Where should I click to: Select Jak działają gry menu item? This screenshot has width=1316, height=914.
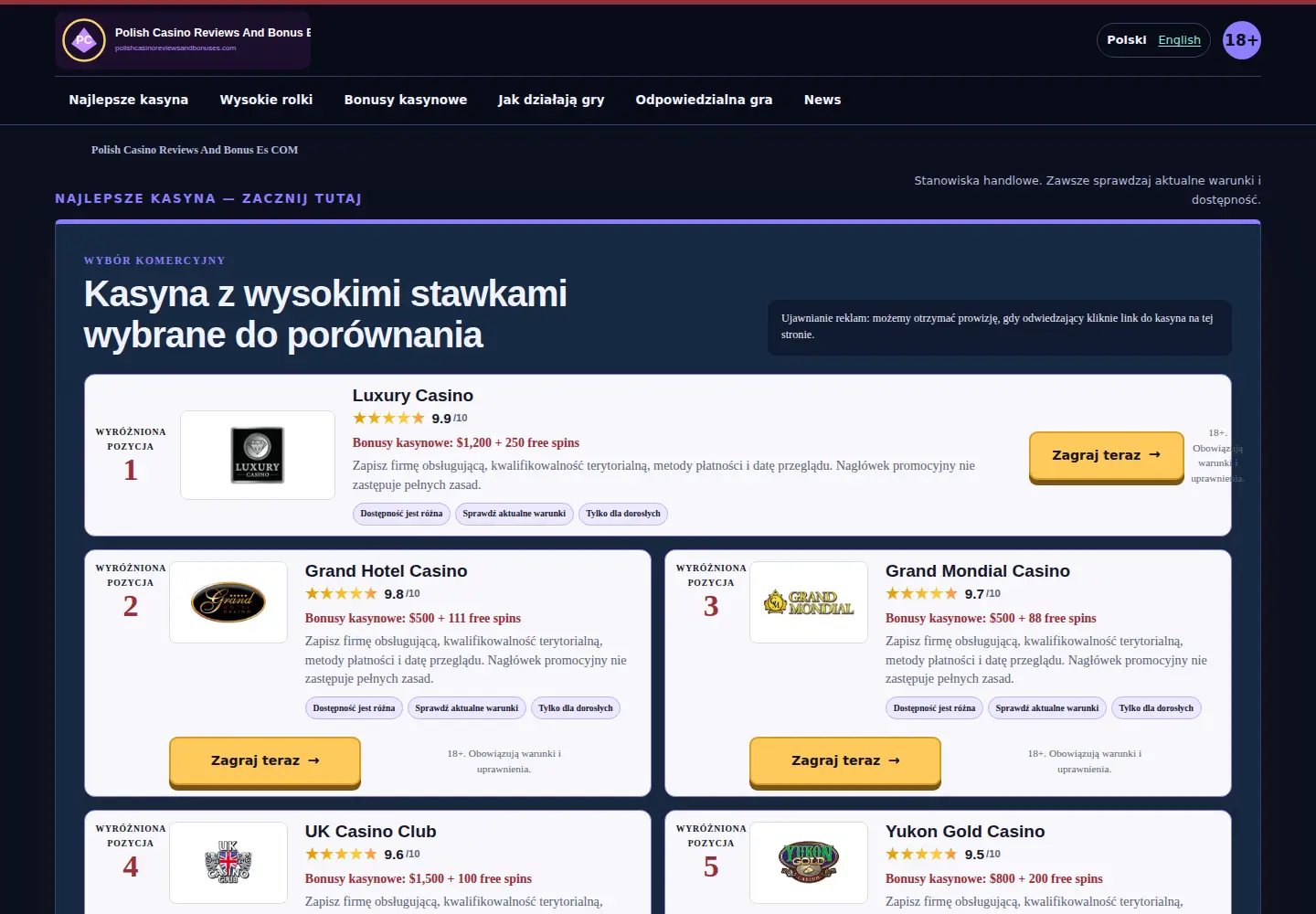551,100
